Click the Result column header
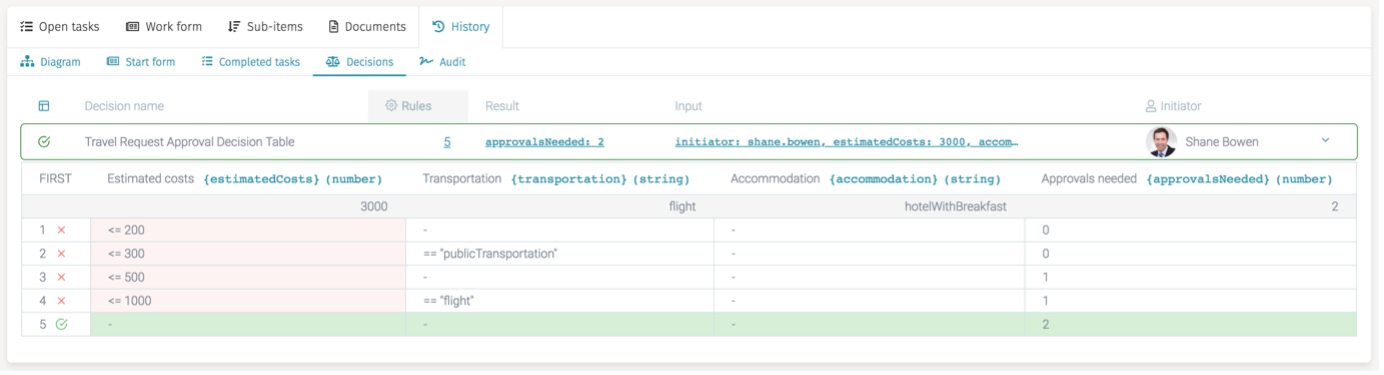 pos(502,106)
